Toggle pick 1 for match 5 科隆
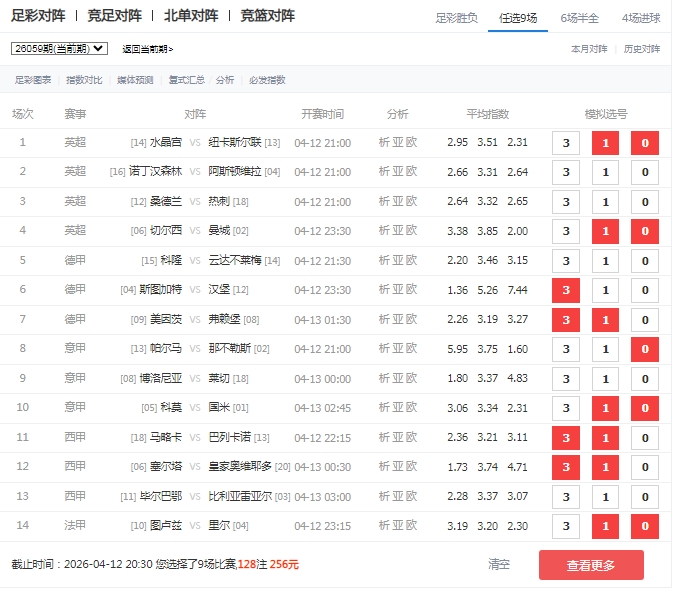The height and width of the screenshot is (589, 675). coord(605,261)
